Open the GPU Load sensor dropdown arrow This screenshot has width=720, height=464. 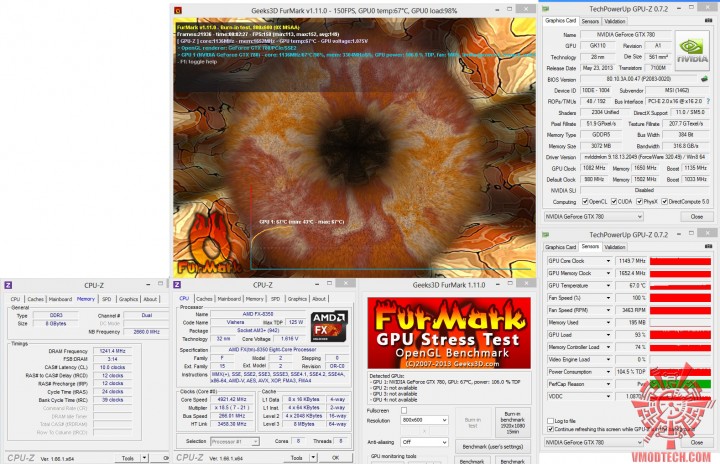point(608,335)
